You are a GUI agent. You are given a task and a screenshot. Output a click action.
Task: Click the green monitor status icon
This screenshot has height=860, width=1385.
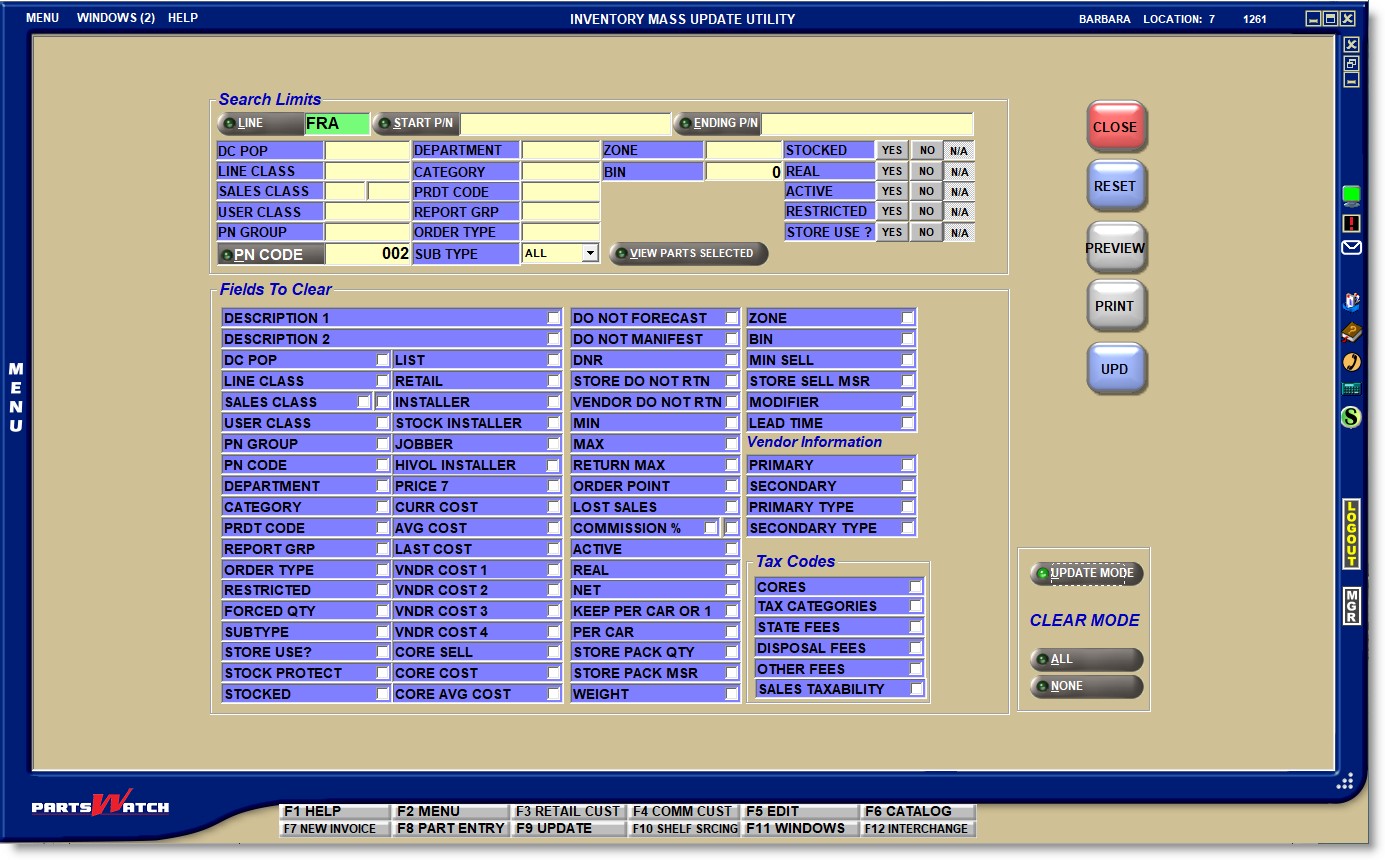pyautogui.click(x=1351, y=194)
